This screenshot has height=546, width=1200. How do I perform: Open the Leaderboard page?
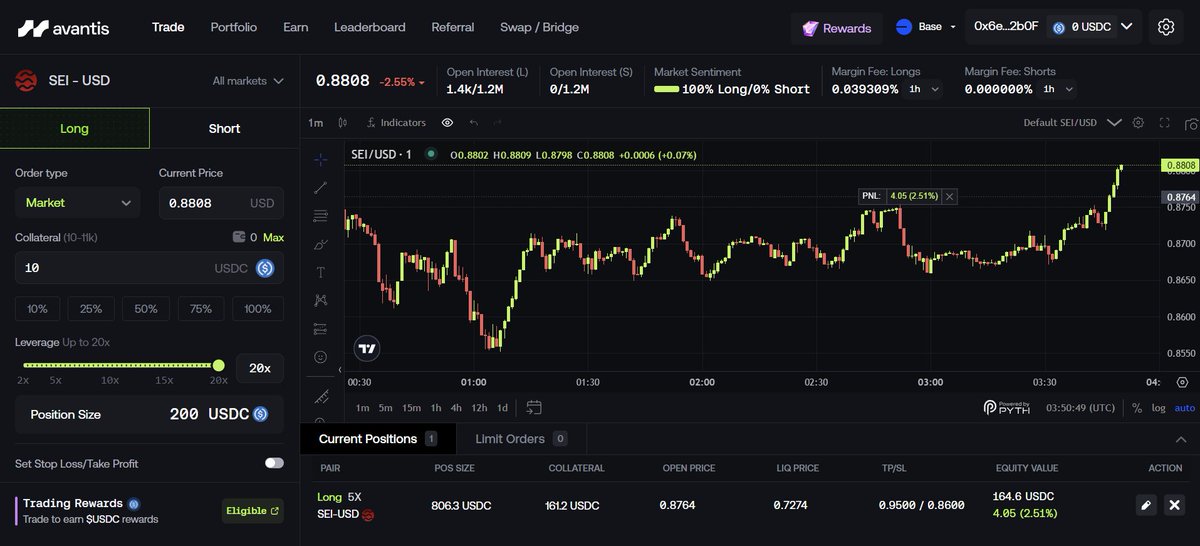370,27
